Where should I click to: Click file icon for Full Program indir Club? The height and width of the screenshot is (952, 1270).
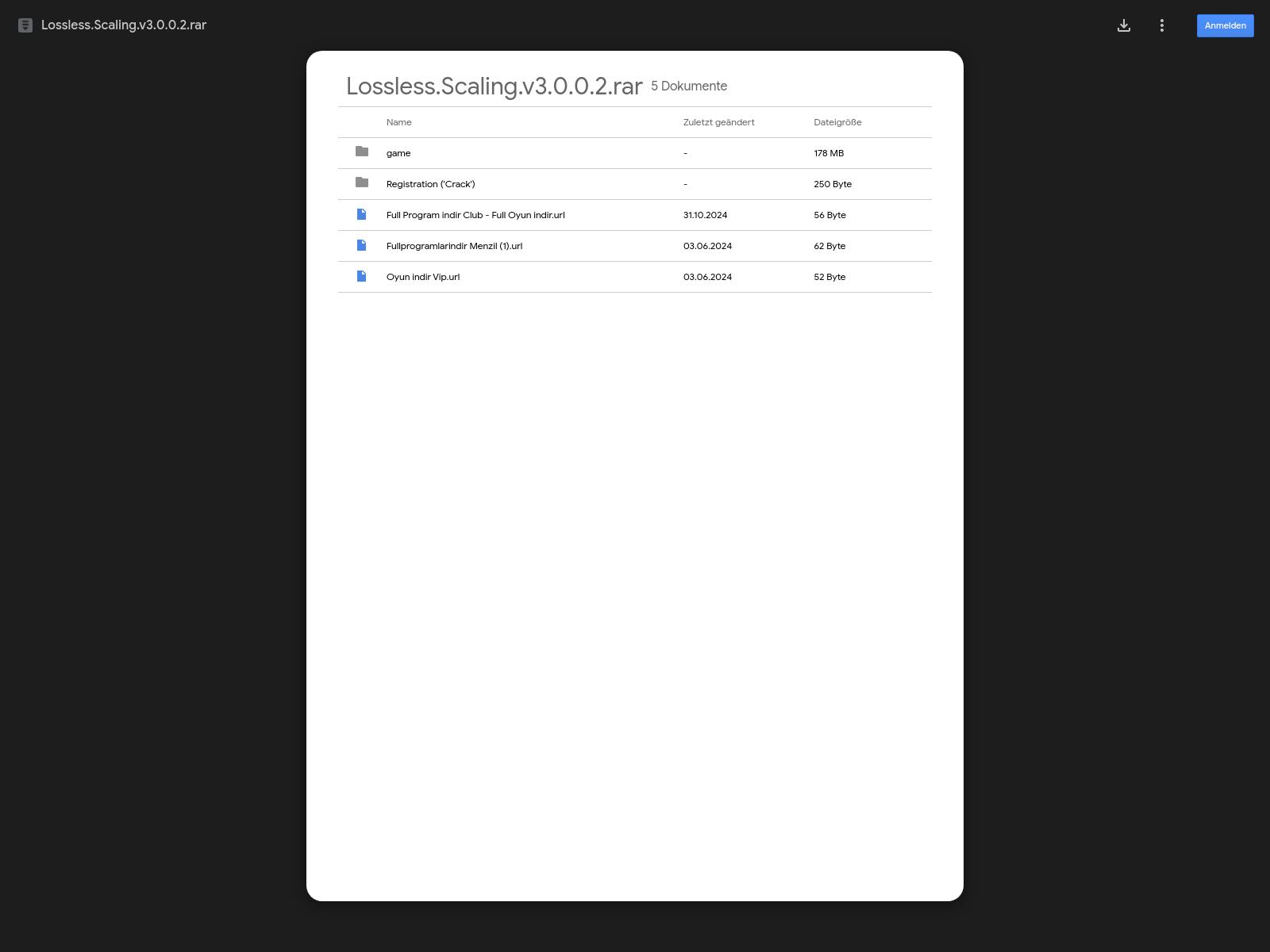tap(362, 214)
